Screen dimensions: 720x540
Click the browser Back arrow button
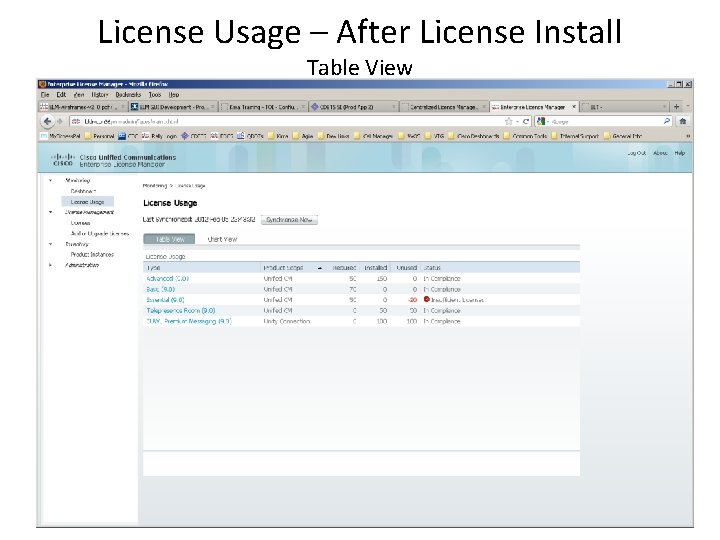click(x=47, y=121)
